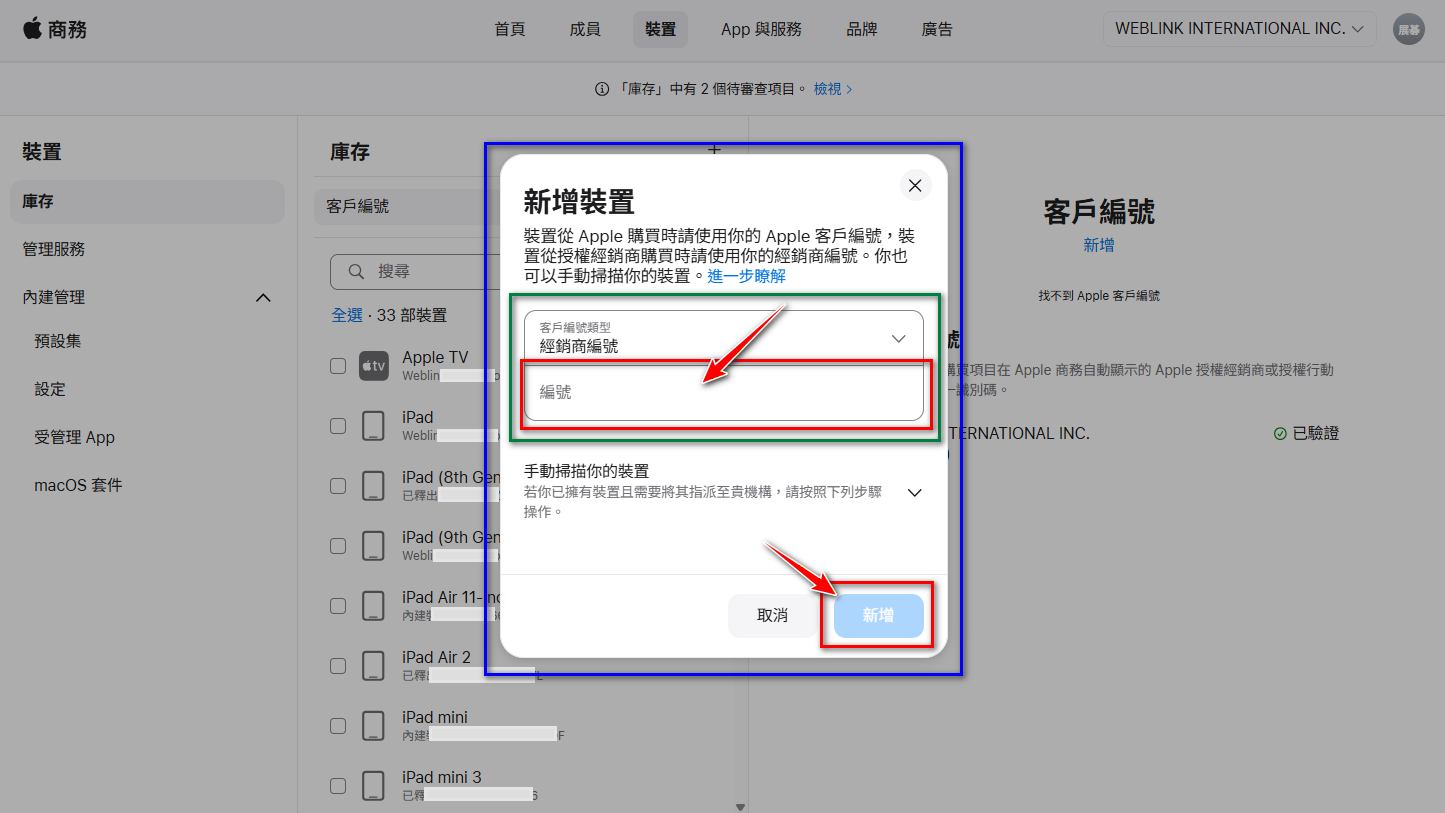Tick the iPad mini 3 checkbox

tap(338, 786)
